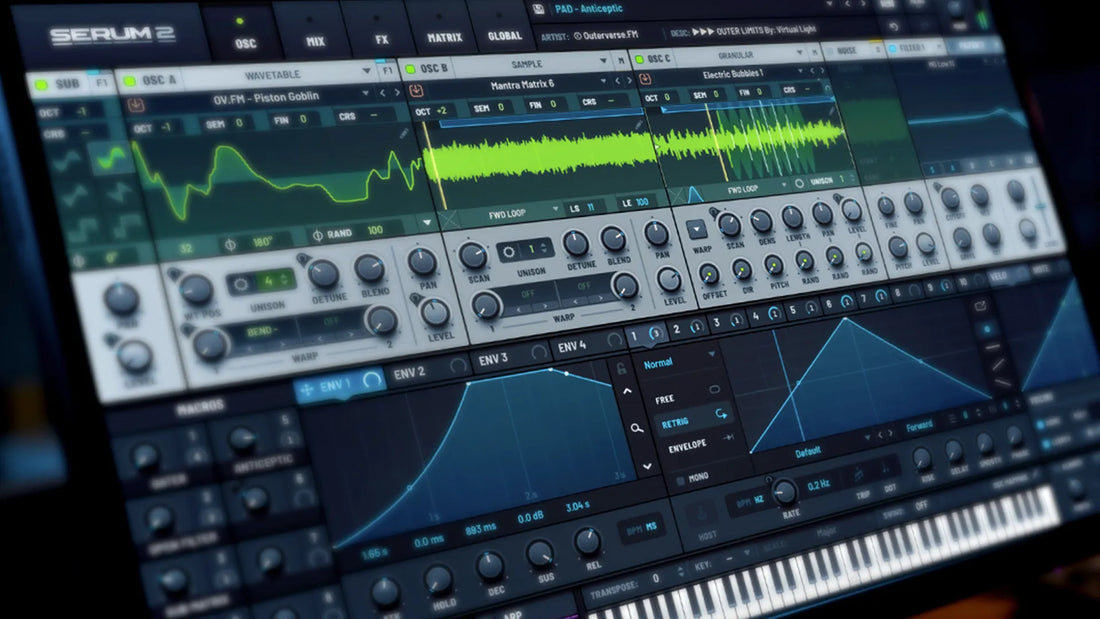Click the previous preset arrow in header
The width and height of the screenshot is (1100, 619).
pos(848,5)
